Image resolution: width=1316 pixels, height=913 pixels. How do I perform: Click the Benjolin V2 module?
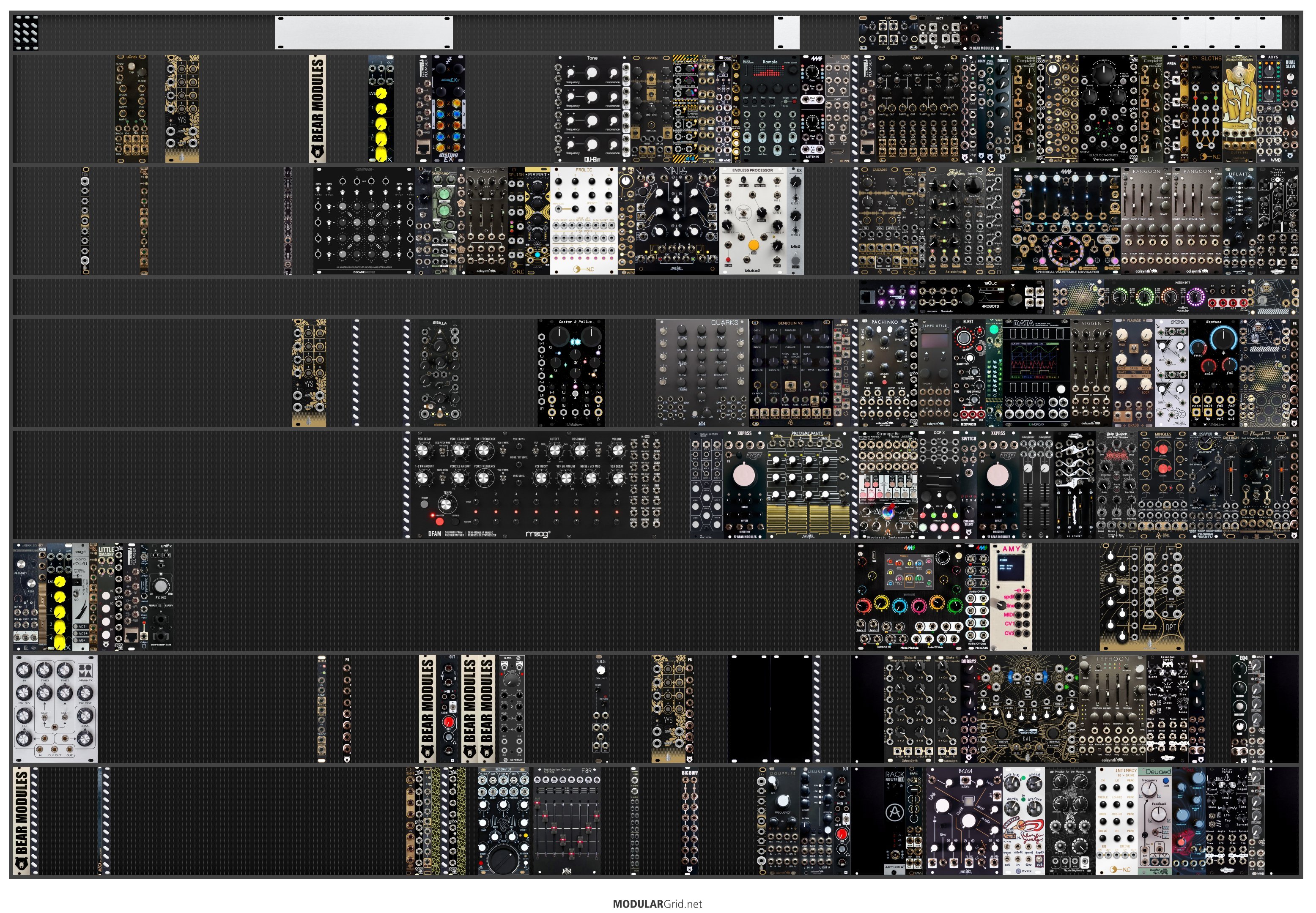point(791,372)
